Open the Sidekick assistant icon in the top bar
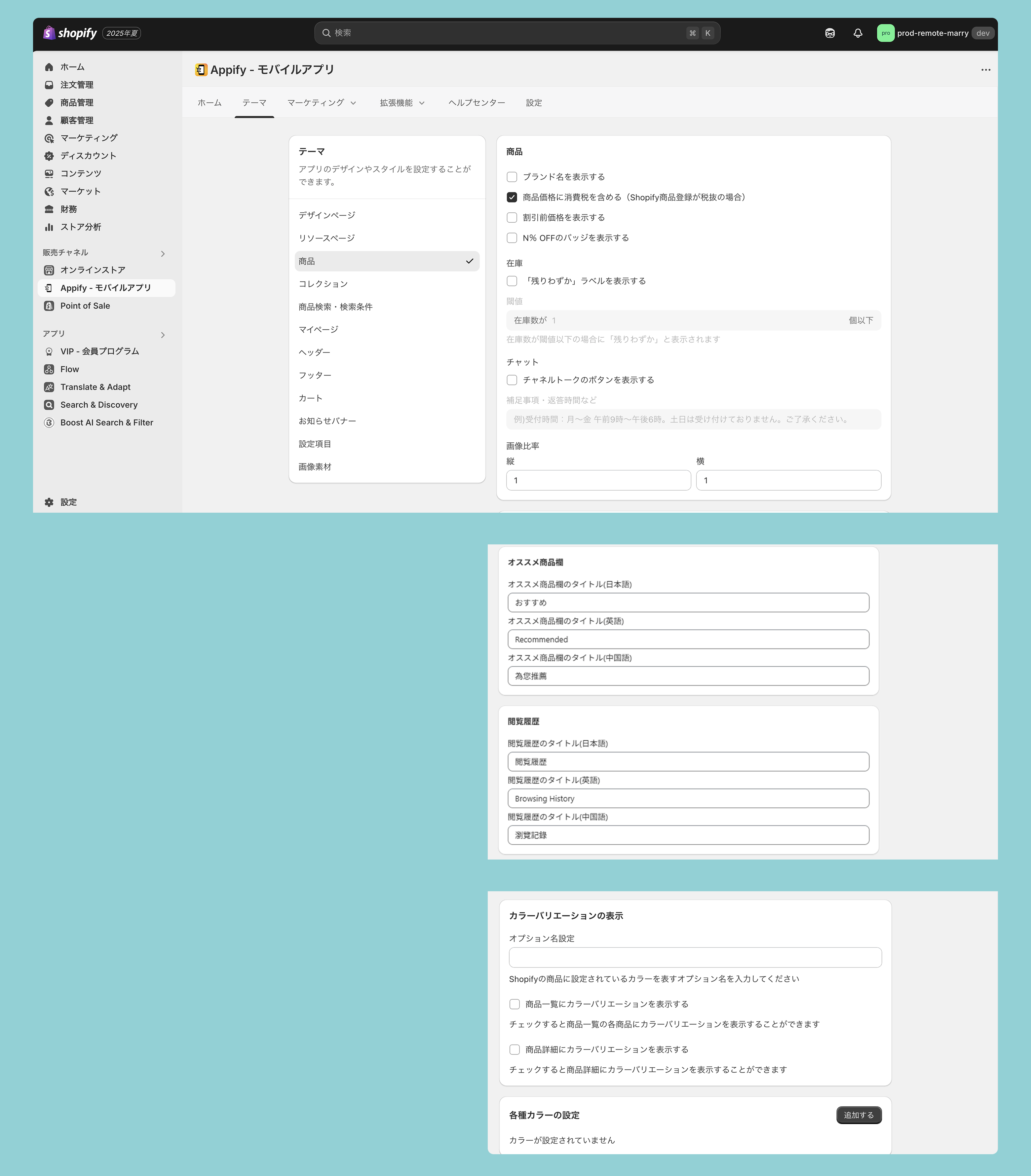 (x=830, y=33)
